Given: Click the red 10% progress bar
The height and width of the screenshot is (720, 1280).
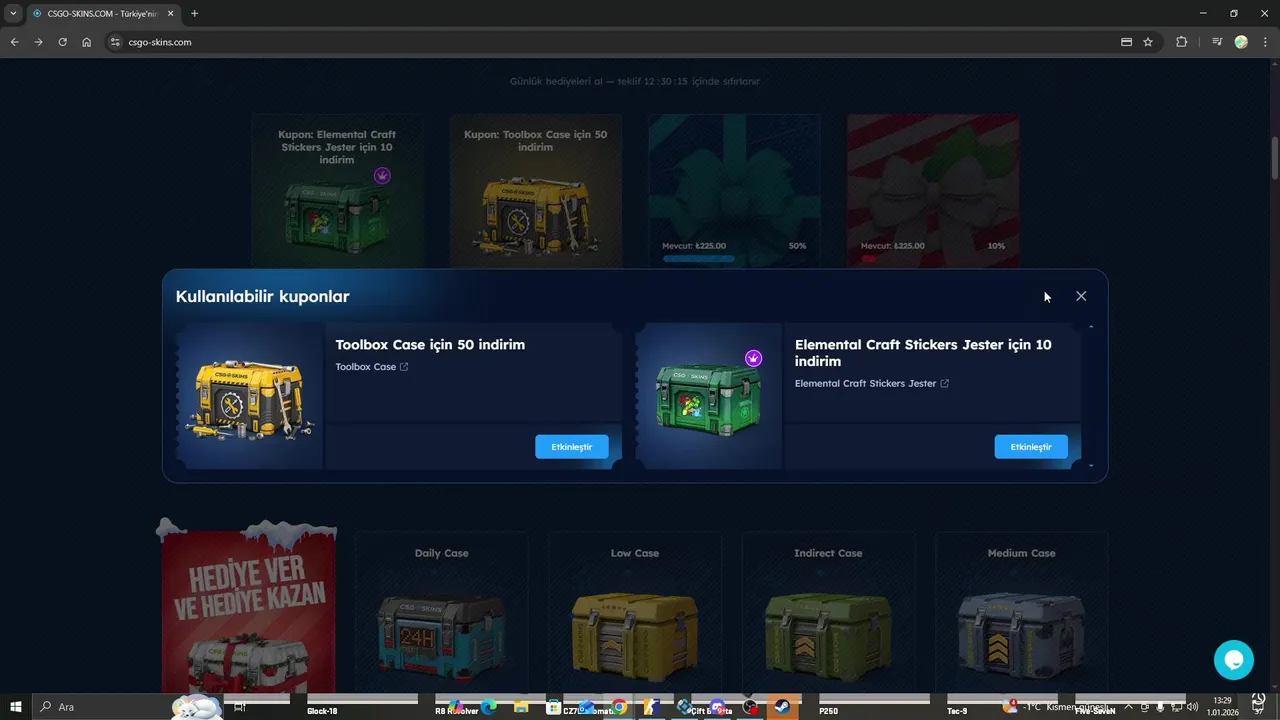Looking at the screenshot, I should pyautogui.click(x=868, y=259).
